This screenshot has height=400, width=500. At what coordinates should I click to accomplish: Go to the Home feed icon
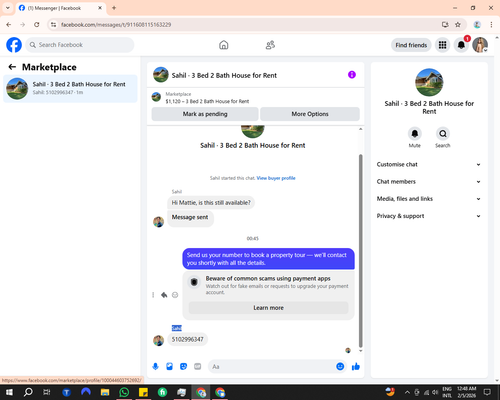[x=224, y=45]
